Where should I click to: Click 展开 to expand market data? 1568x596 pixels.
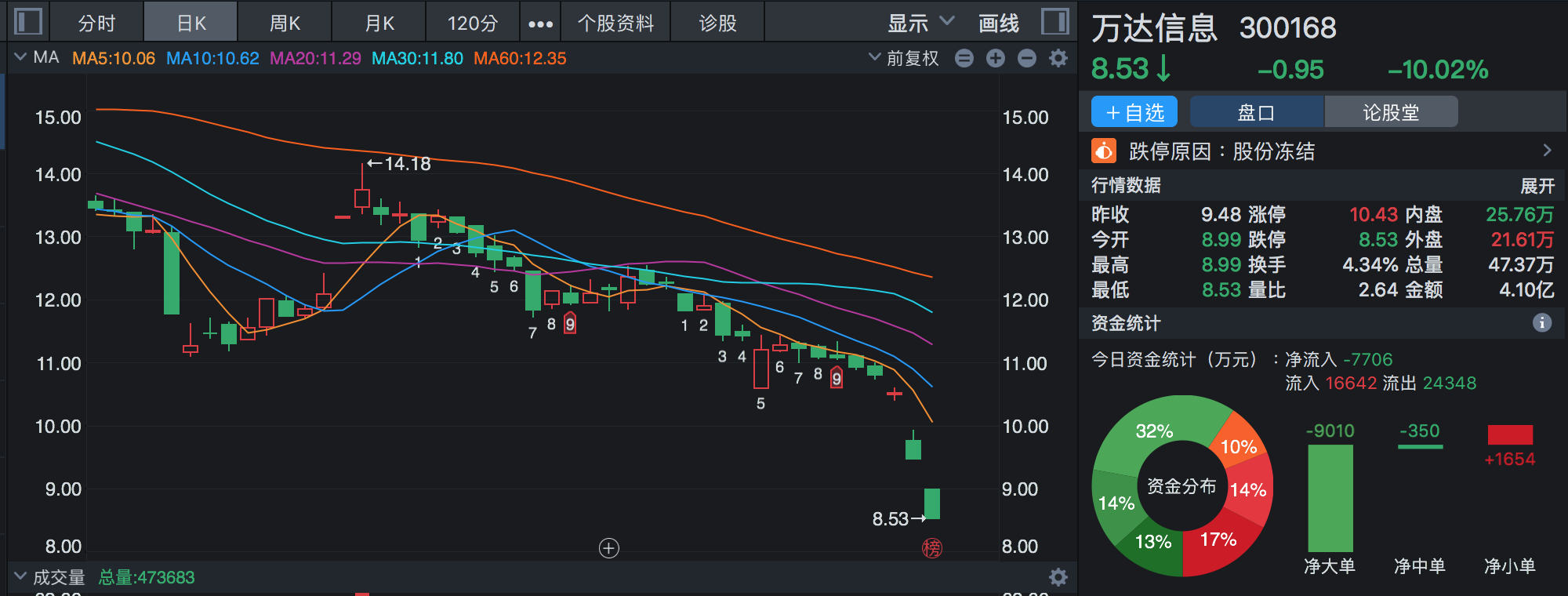point(1537,186)
